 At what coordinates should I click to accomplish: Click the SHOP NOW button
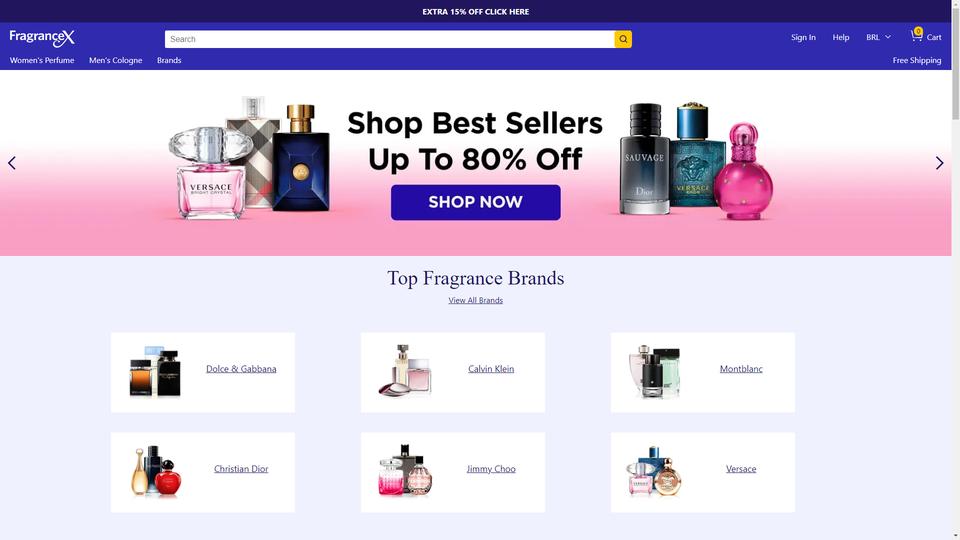(476, 203)
